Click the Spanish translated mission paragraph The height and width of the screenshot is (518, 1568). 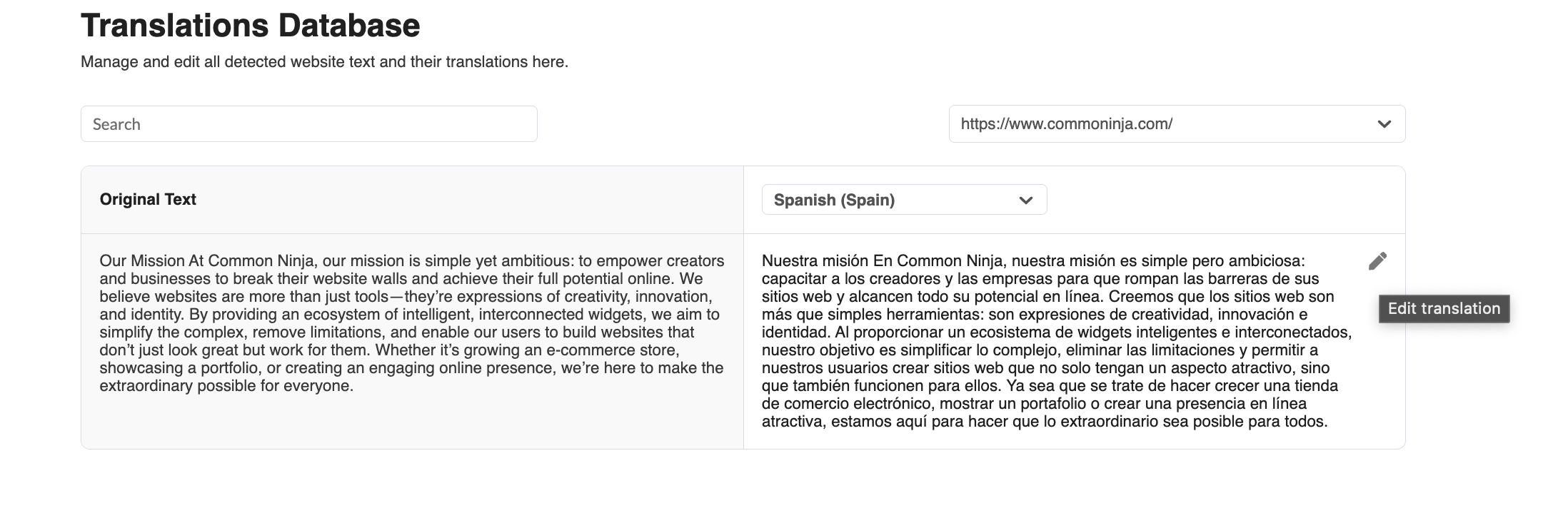pyautogui.click(x=1057, y=341)
